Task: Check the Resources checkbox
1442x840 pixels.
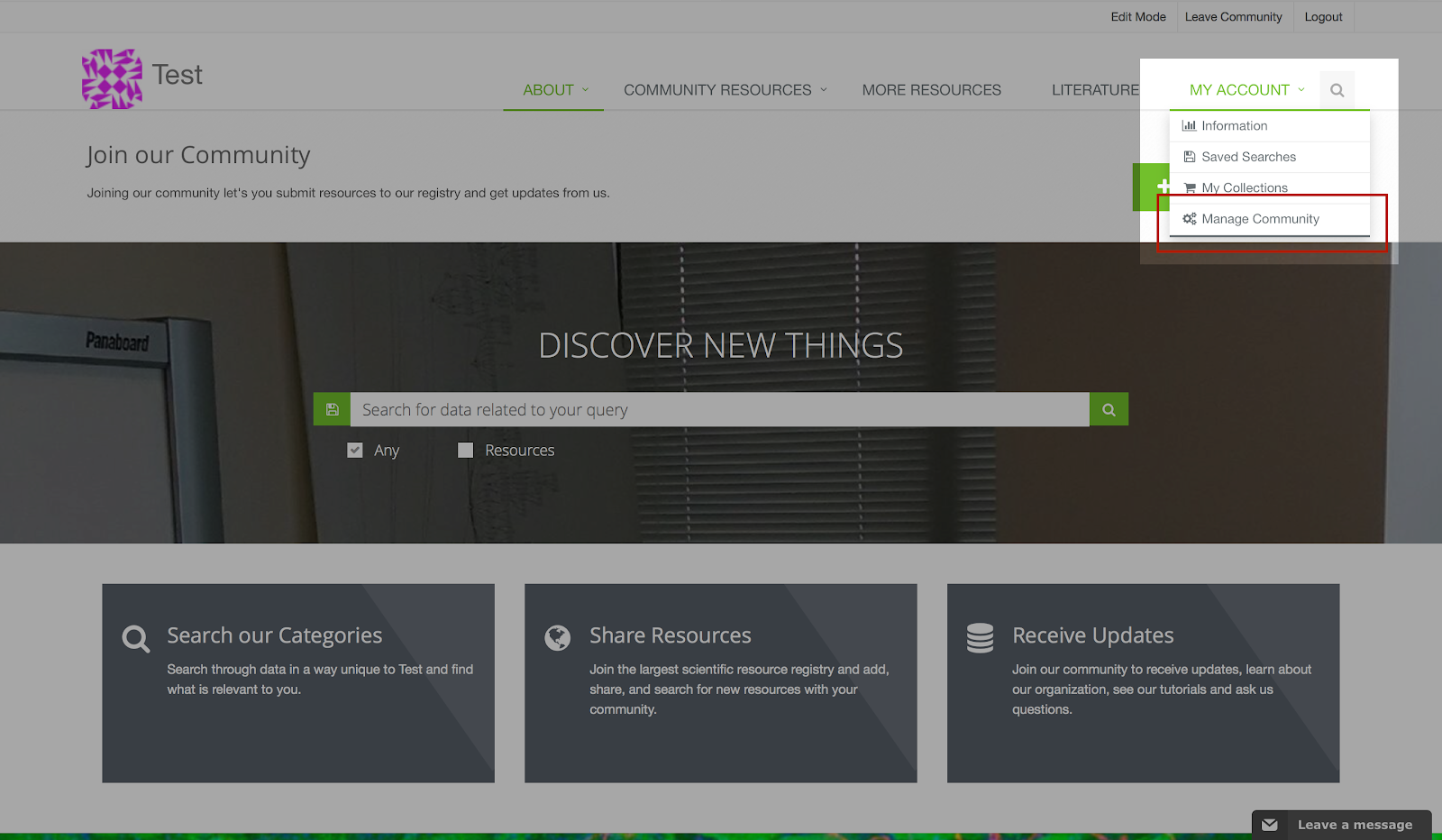Action: [465, 450]
